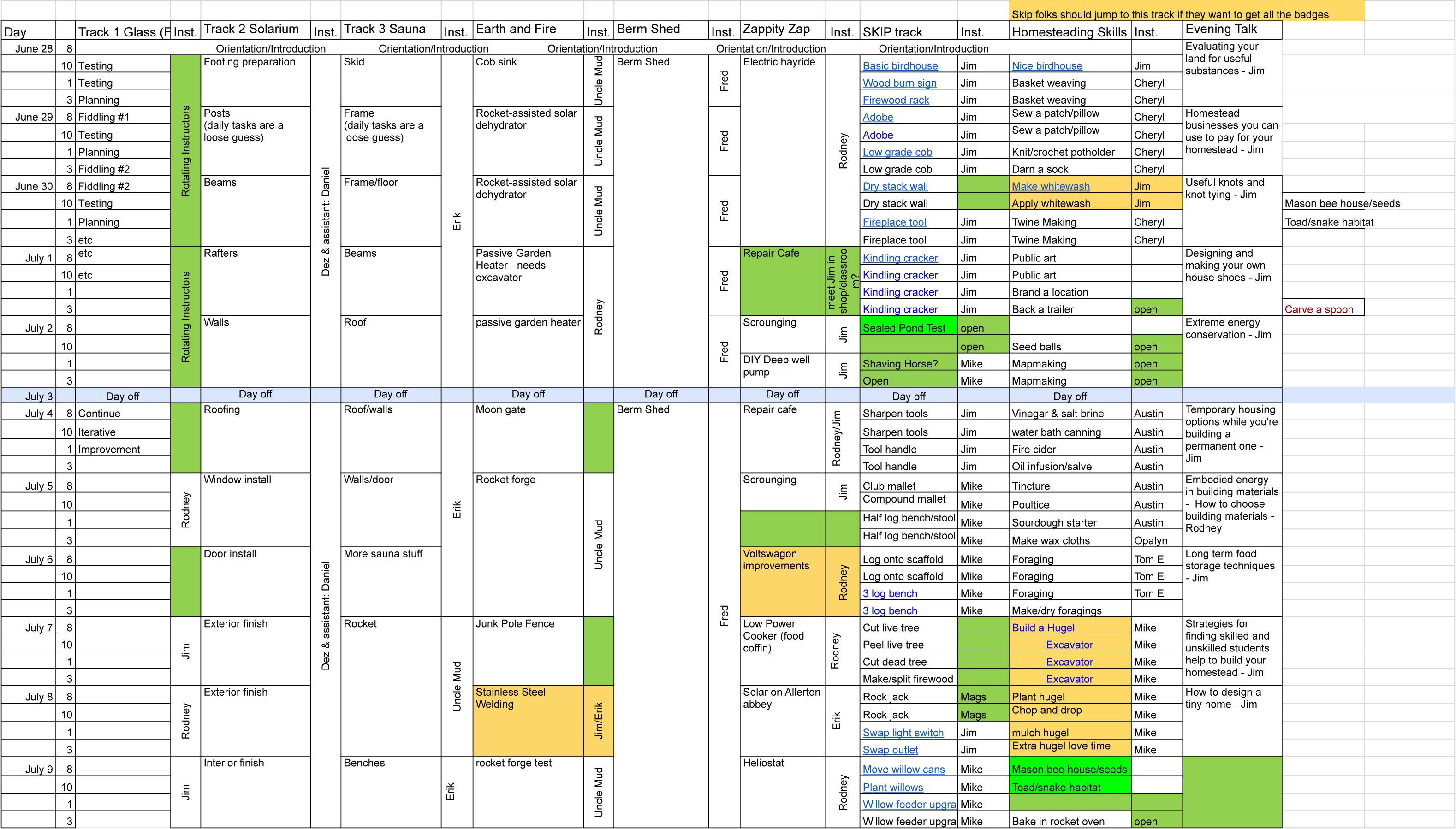Open the Build a Hugel link
Screen dimensions: 1456x829
1043,628
